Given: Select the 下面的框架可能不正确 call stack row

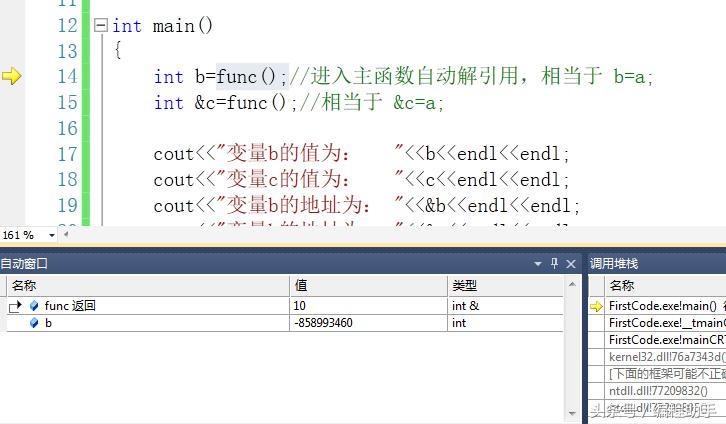Looking at the screenshot, I should click(665, 374).
